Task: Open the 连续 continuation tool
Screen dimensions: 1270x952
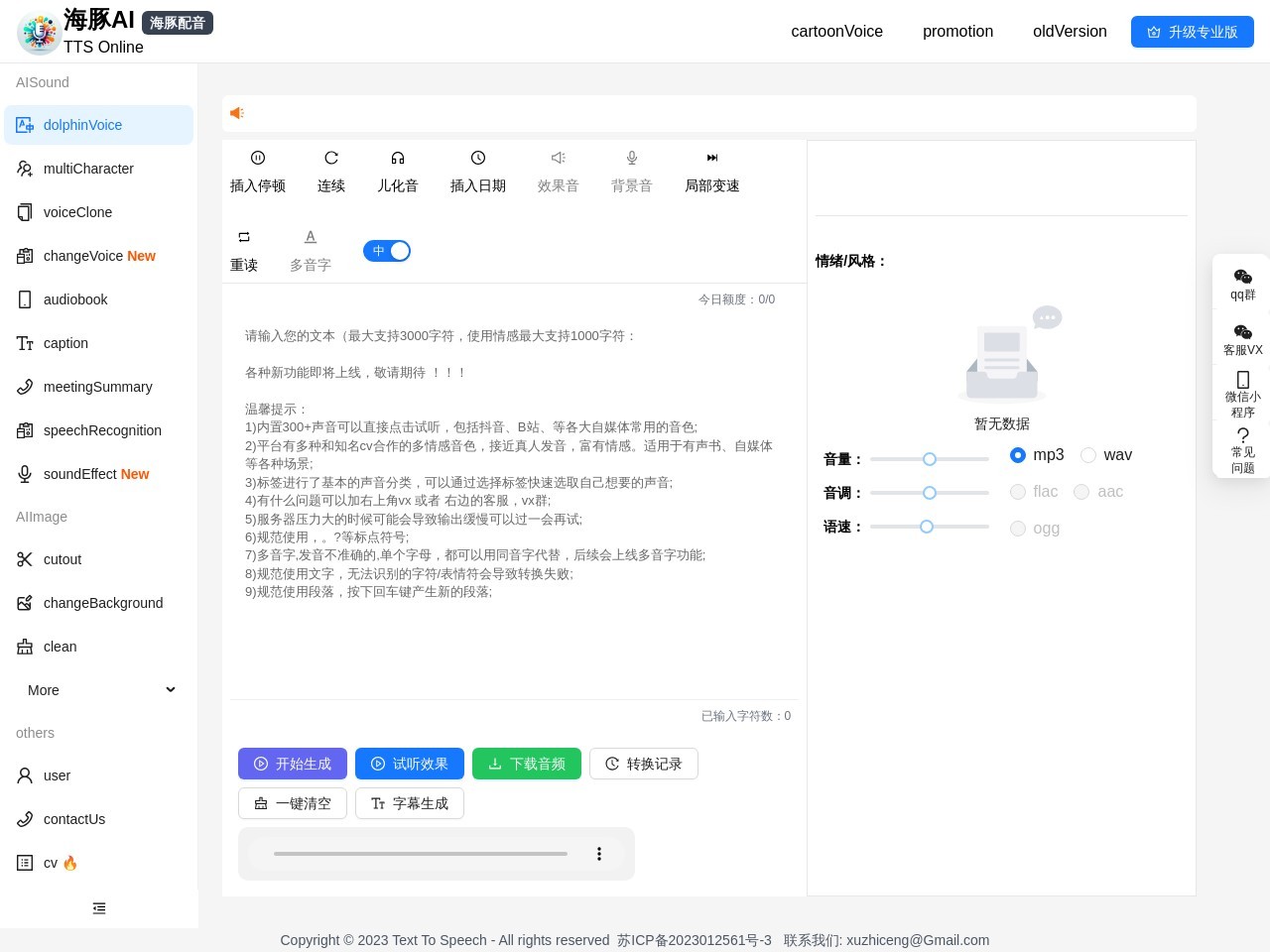Action: click(330, 170)
